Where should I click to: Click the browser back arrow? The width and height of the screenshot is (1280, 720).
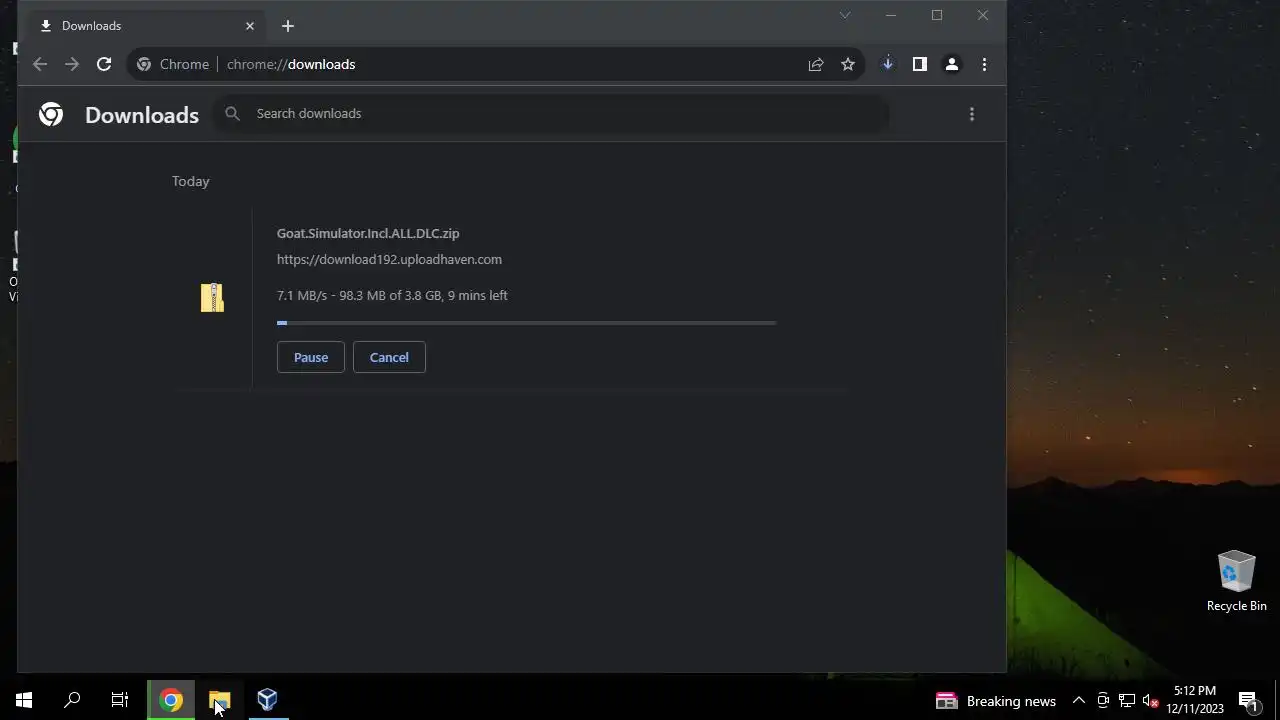(x=40, y=64)
